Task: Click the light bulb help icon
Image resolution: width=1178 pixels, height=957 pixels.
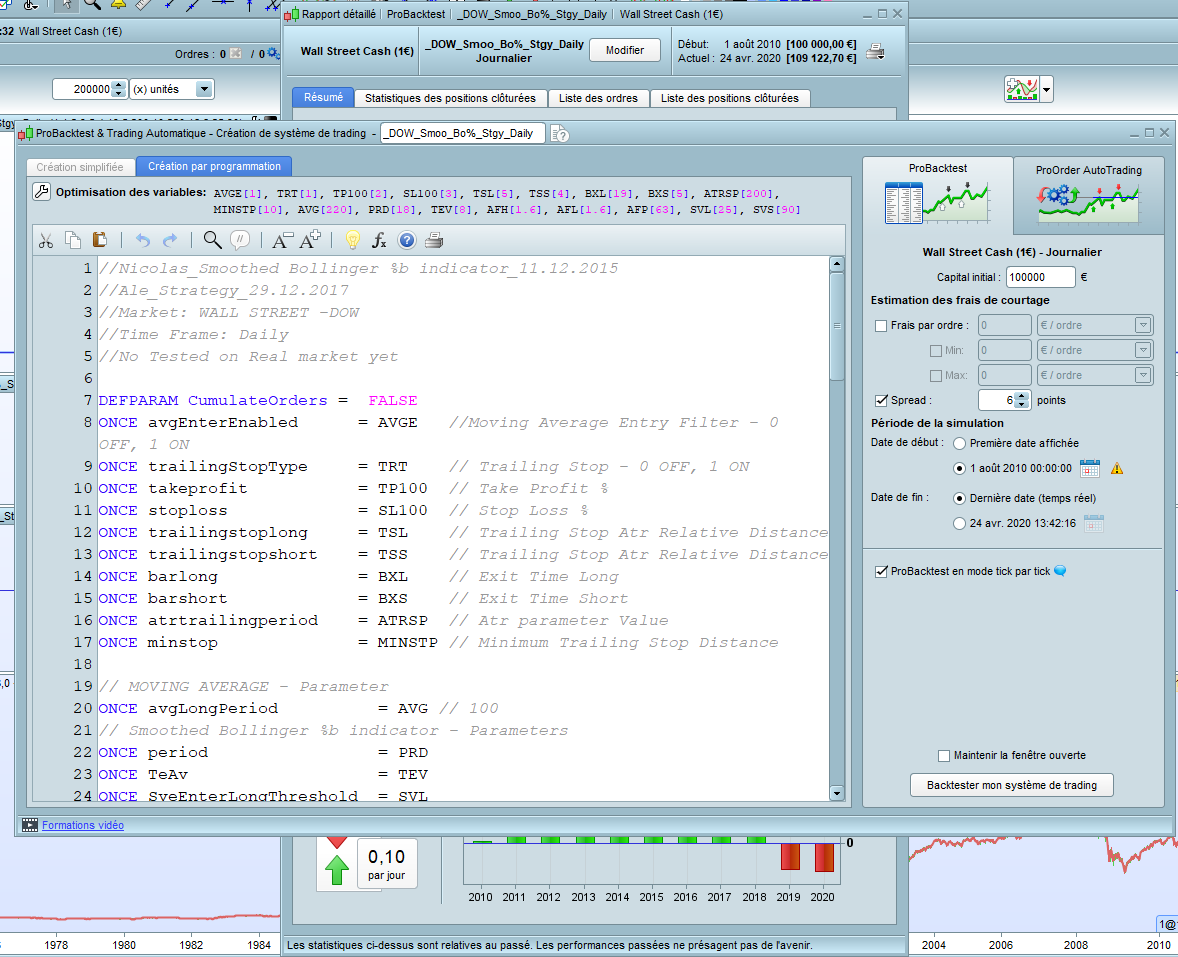Action: 352,239
